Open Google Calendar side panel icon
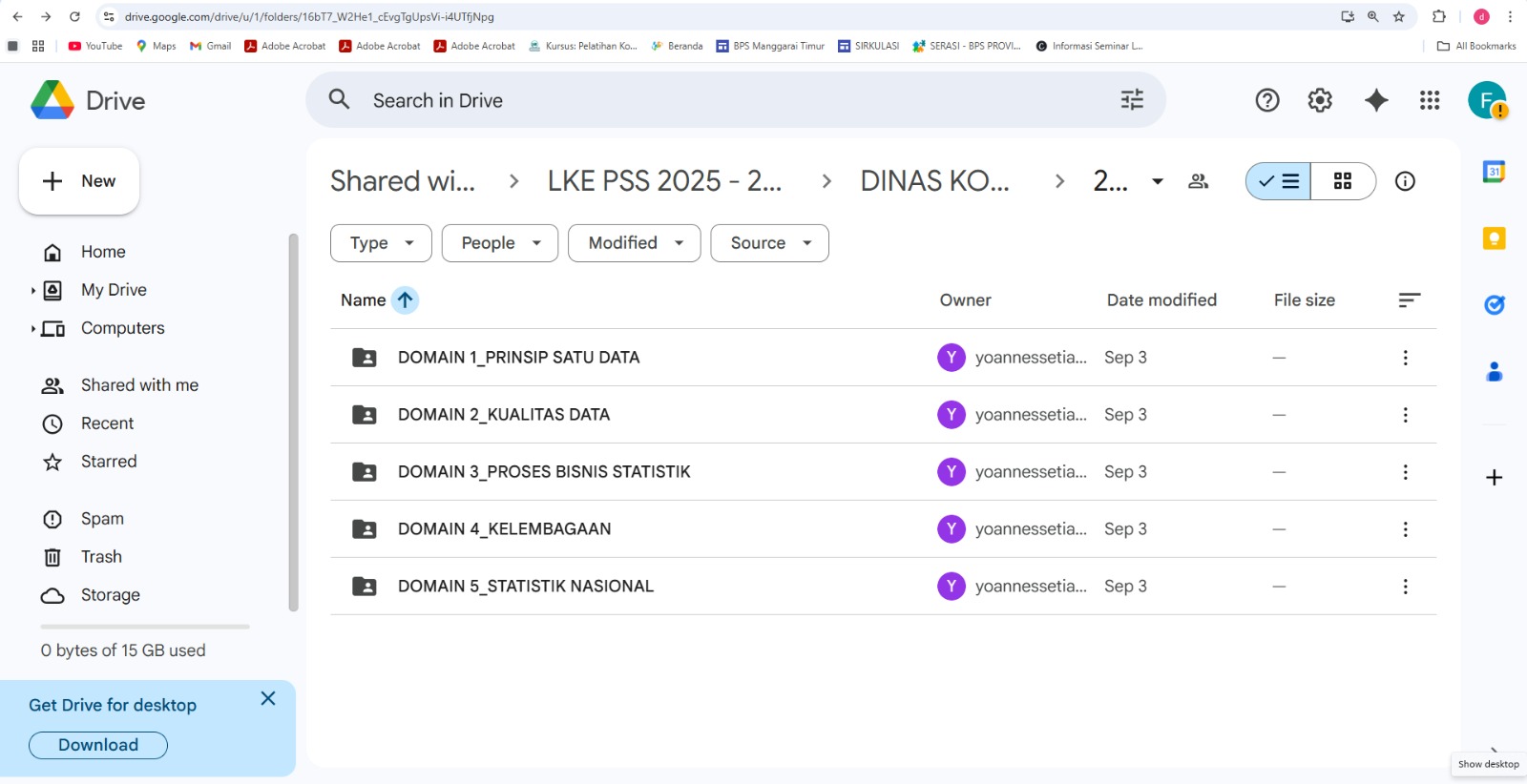 pyautogui.click(x=1494, y=172)
